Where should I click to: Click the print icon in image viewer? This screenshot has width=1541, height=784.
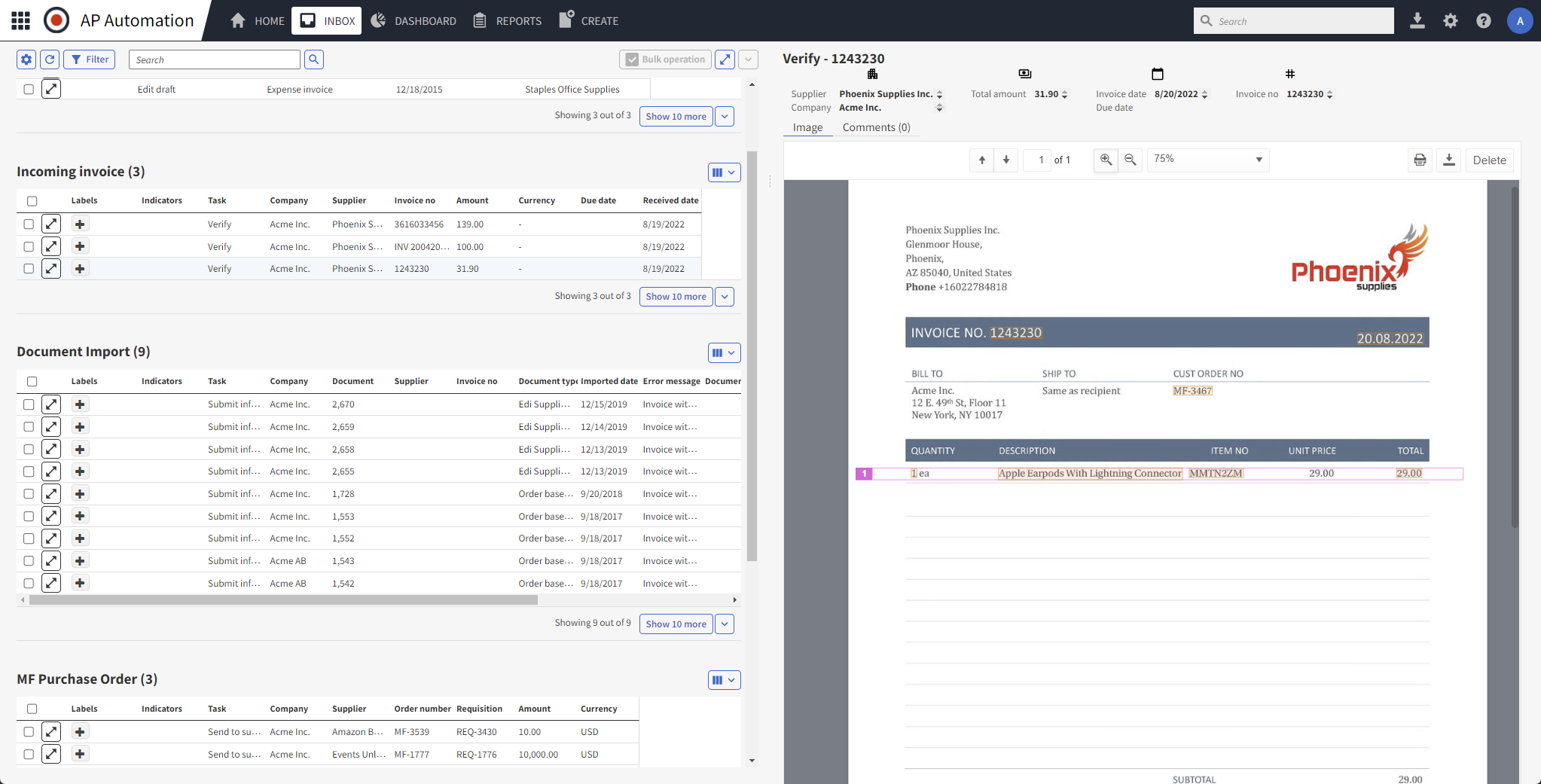click(1420, 160)
